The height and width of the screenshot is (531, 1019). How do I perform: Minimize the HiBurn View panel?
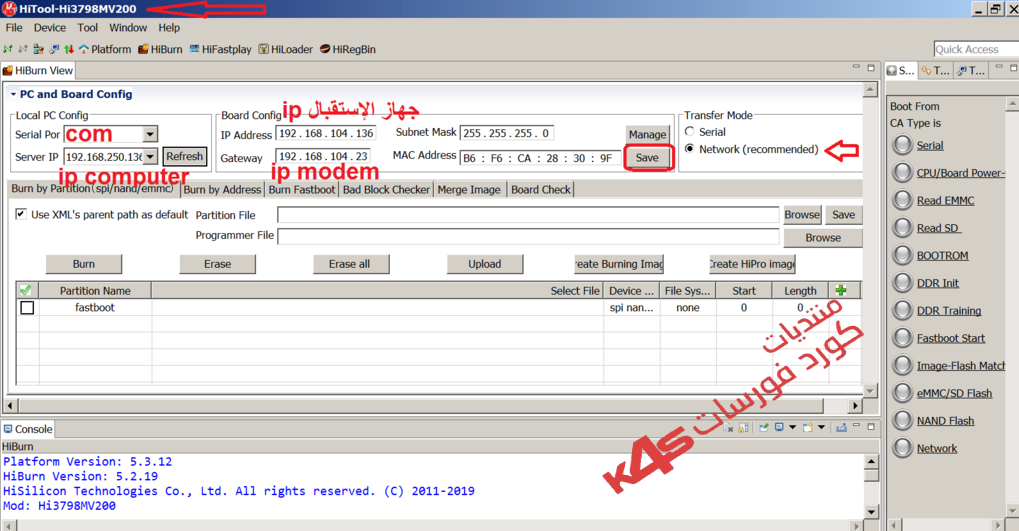click(857, 67)
